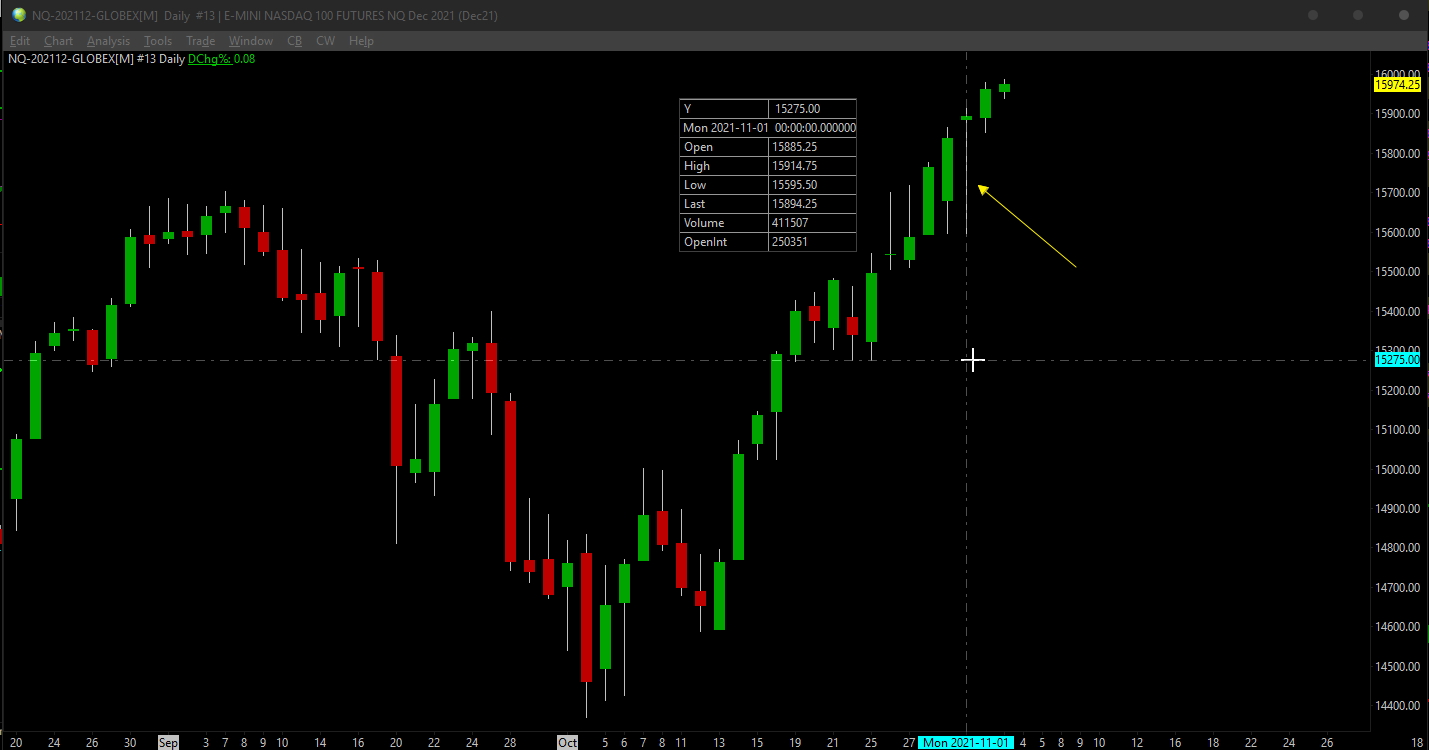The height and width of the screenshot is (750, 1429).
Task: Open the Trade menu
Action: point(200,41)
